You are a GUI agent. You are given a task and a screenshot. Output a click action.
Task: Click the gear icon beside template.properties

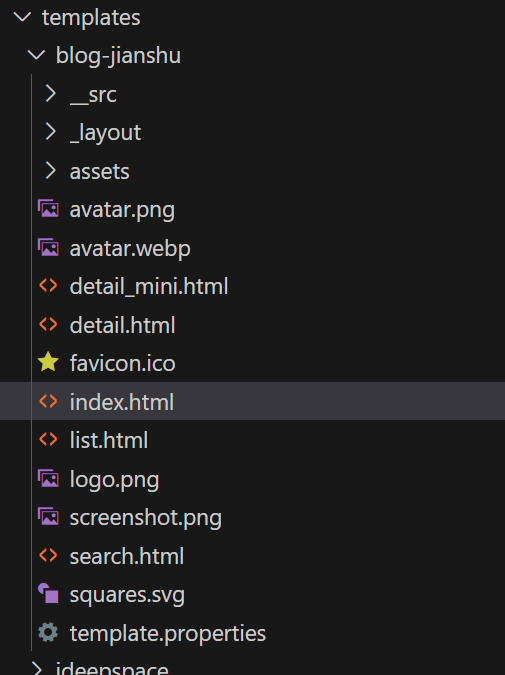[x=48, y=632]
